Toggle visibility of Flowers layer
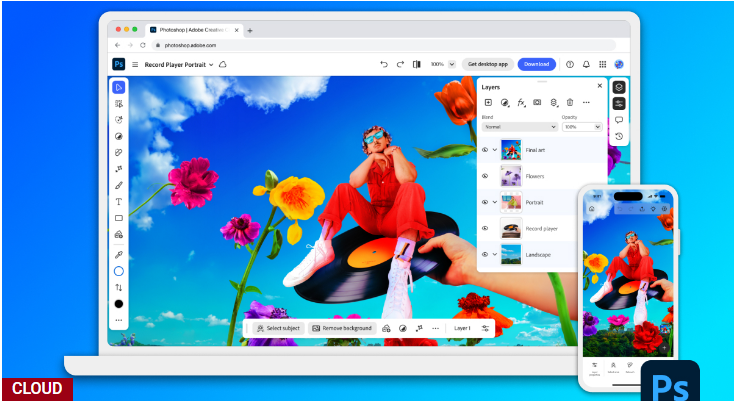 485,176
